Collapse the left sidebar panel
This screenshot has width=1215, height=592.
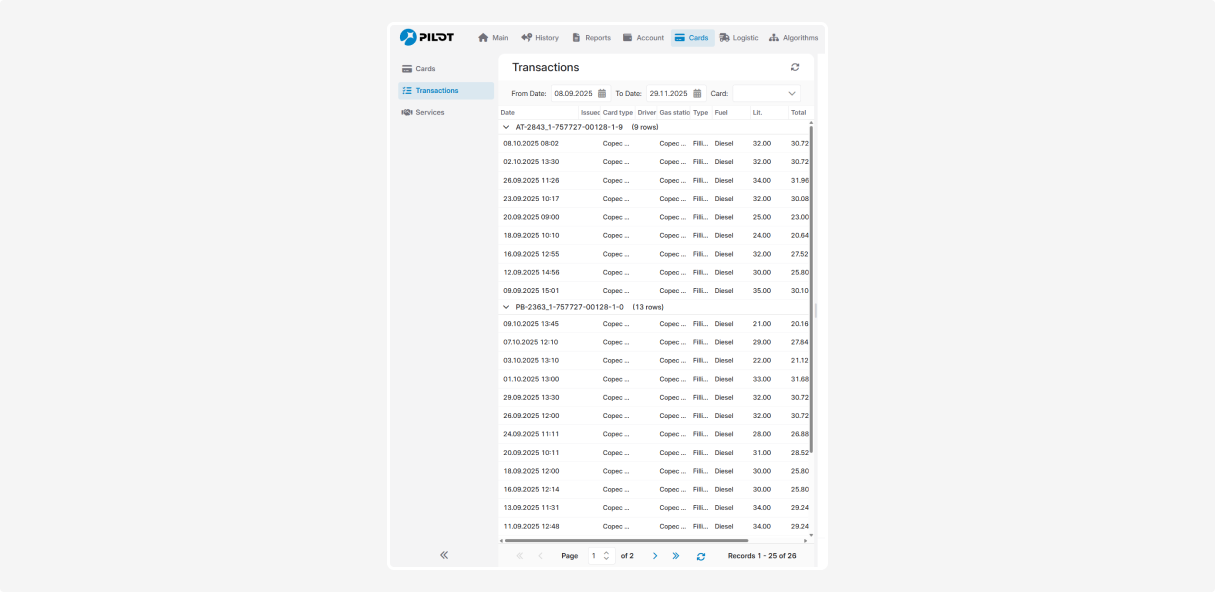[x=444, y=555]
